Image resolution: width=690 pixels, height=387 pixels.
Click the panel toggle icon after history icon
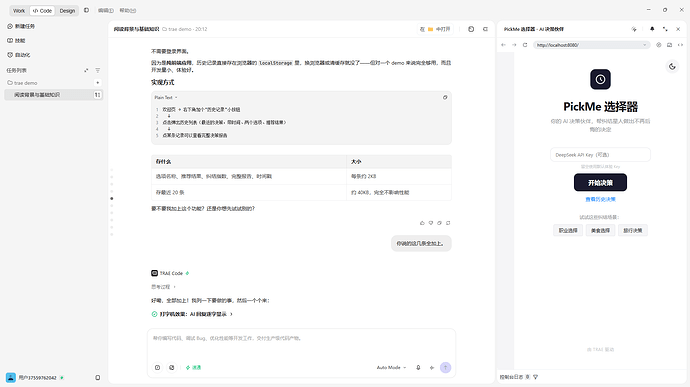[x=485, y=29]
